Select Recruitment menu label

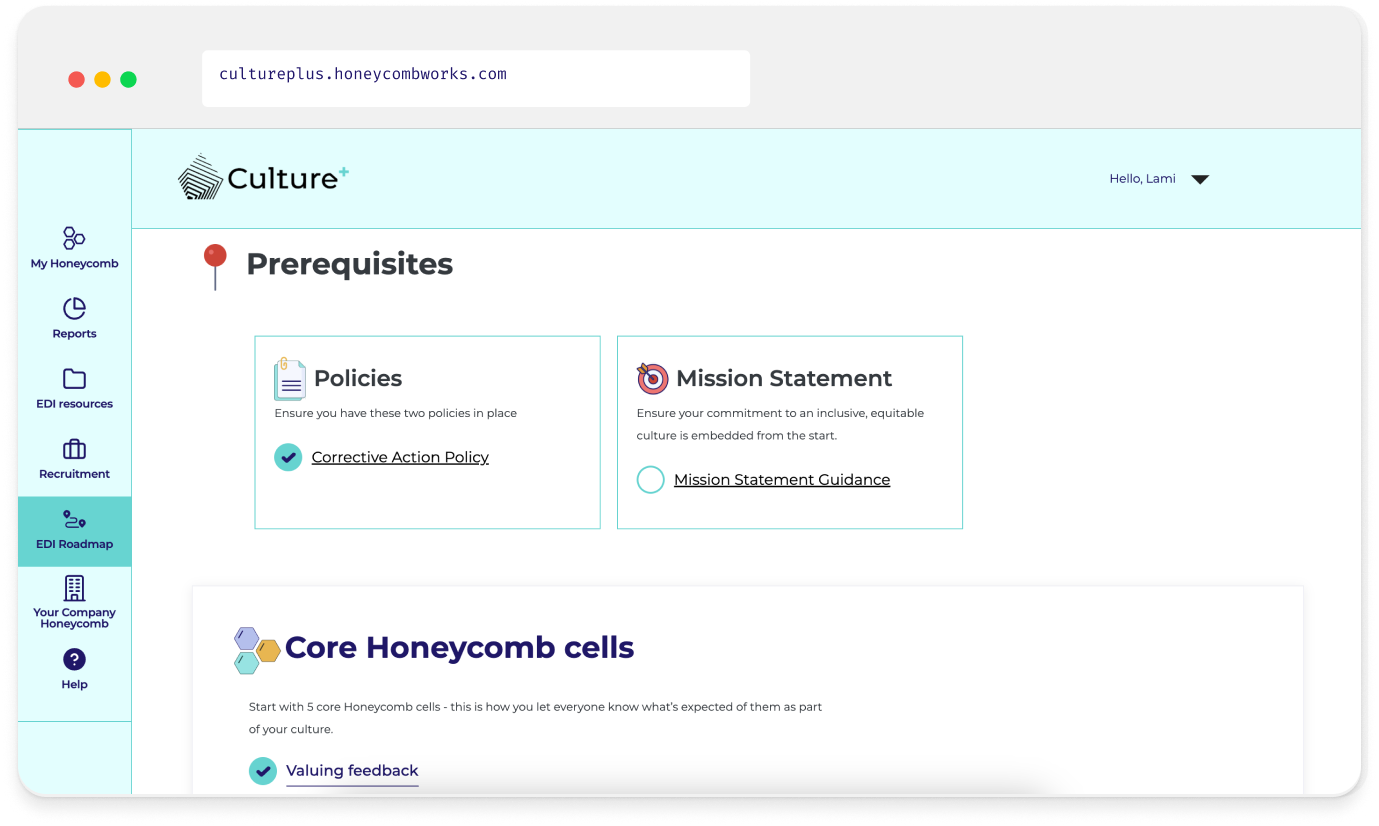(74, 474)
